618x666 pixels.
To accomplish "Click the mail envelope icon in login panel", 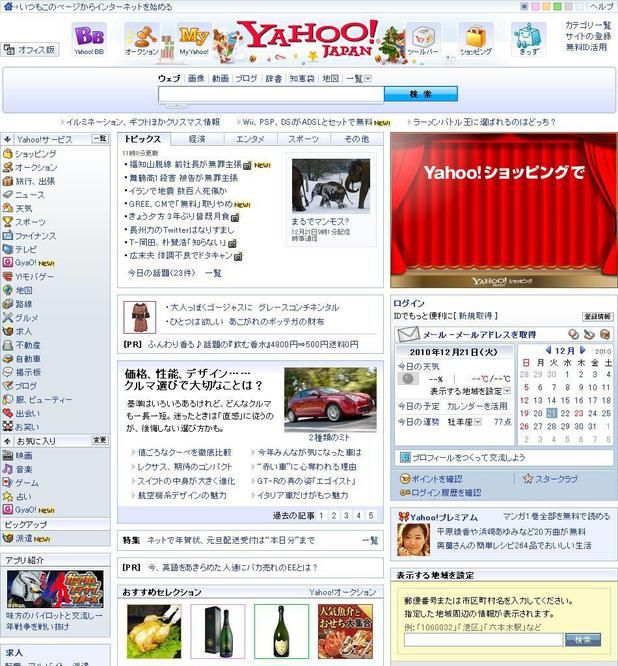I will click(407, 335).
